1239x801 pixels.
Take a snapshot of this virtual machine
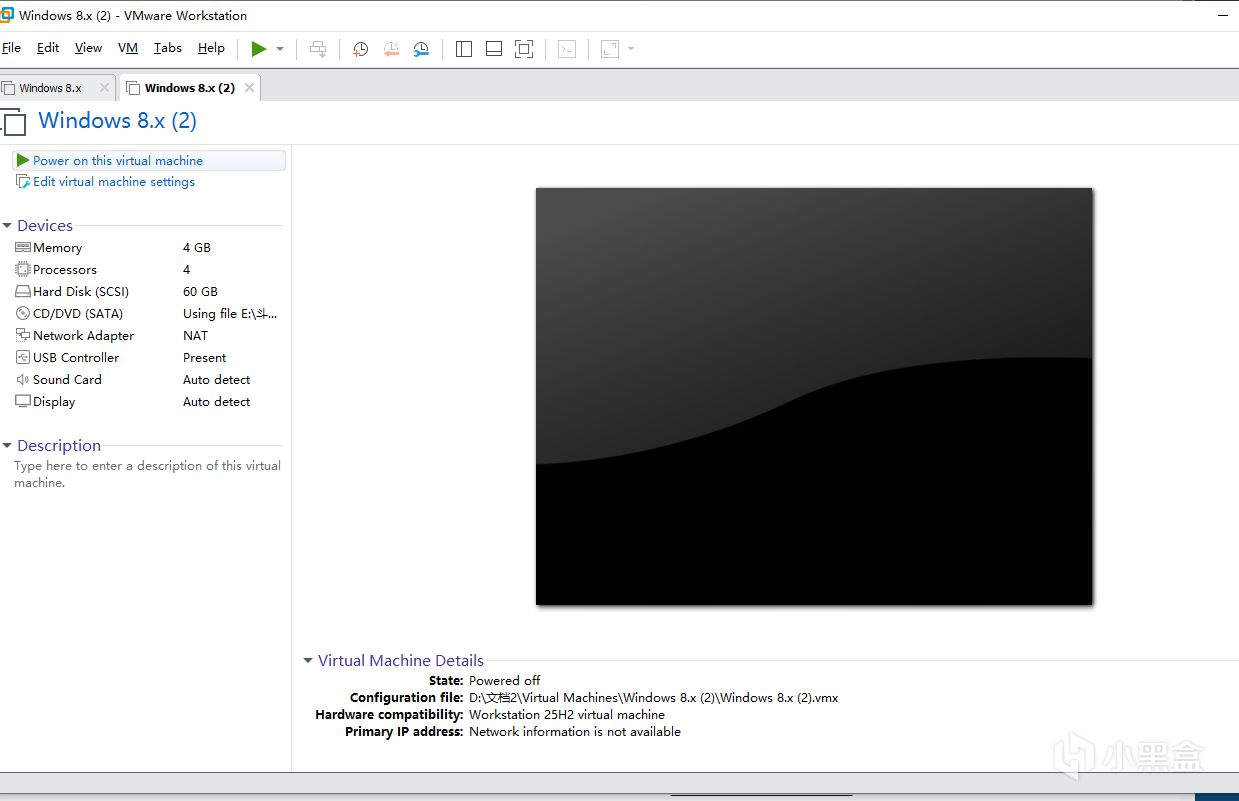pos(360,49)
